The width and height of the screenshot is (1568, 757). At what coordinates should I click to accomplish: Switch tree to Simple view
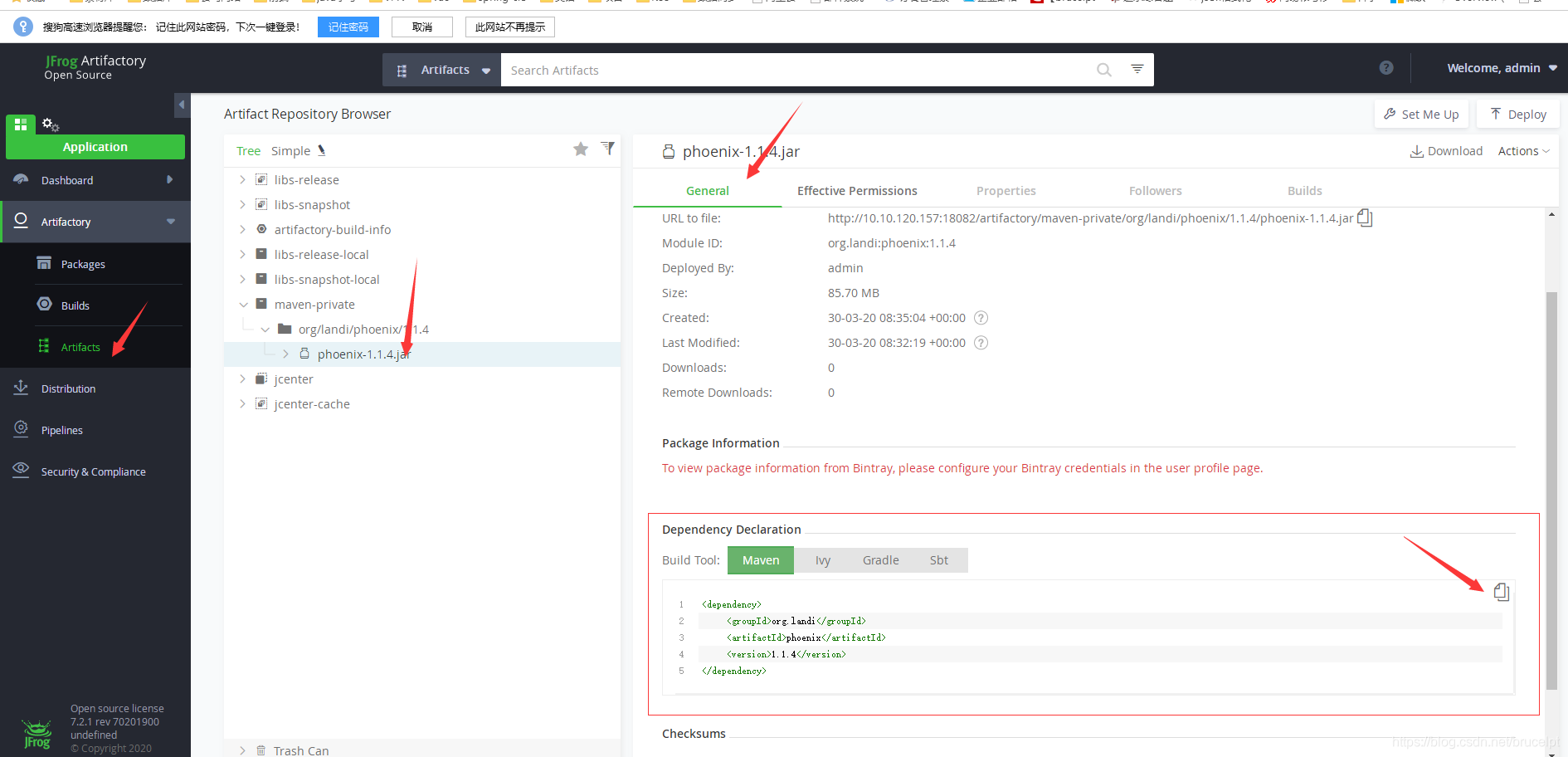pos(290,151)
